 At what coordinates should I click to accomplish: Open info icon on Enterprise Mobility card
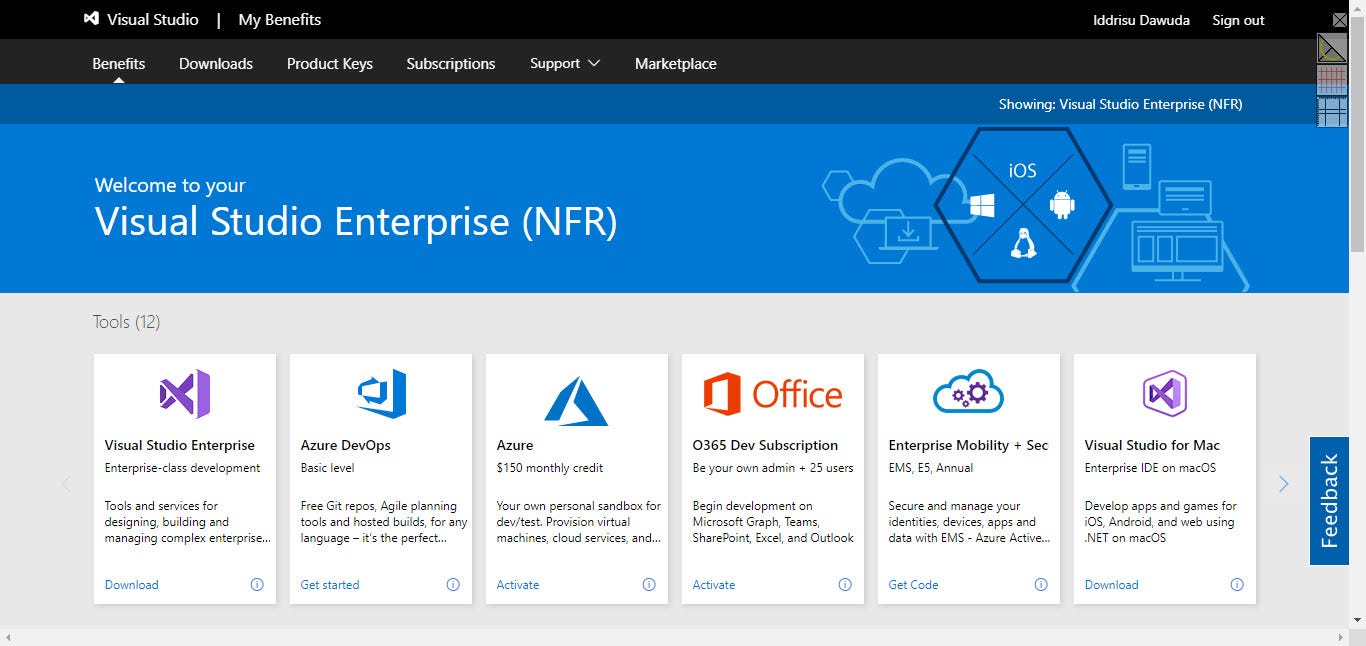click(1041, 585)
